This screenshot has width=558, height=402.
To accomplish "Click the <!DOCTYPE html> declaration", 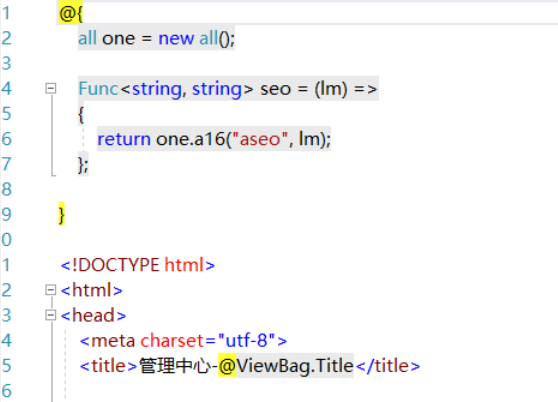I will tap(138, 265).
